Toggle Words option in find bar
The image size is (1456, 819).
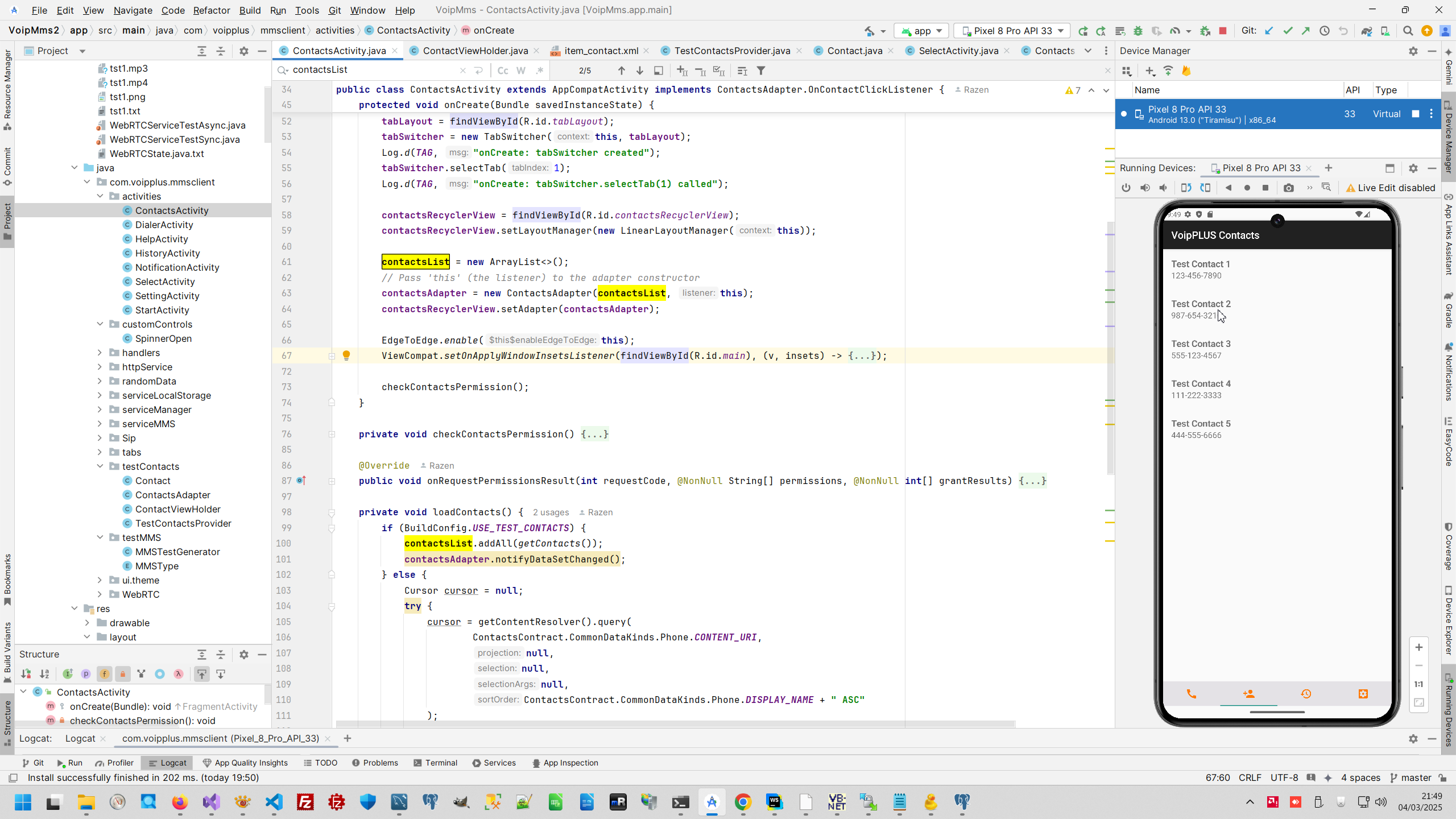point(520,71)
